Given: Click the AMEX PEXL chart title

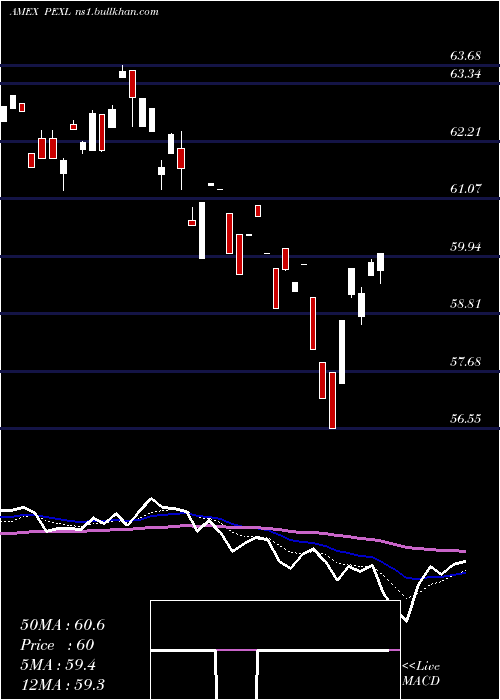Looking at the screenshot, I should coord(39,12).
